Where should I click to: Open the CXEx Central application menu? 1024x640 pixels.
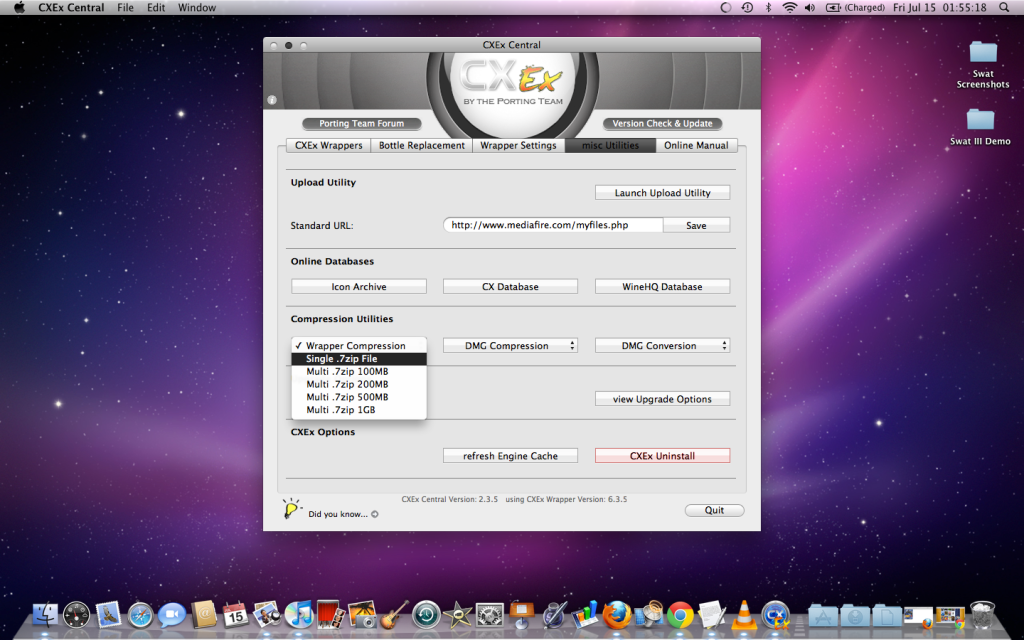(71, 8)
